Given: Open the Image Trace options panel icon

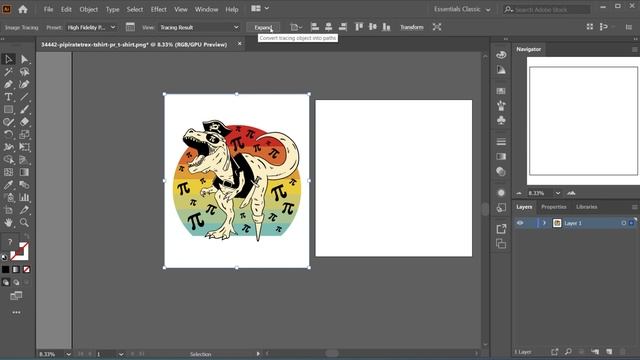Looking at the screenshot, I should pyautogui.click(x=130, y=27).
